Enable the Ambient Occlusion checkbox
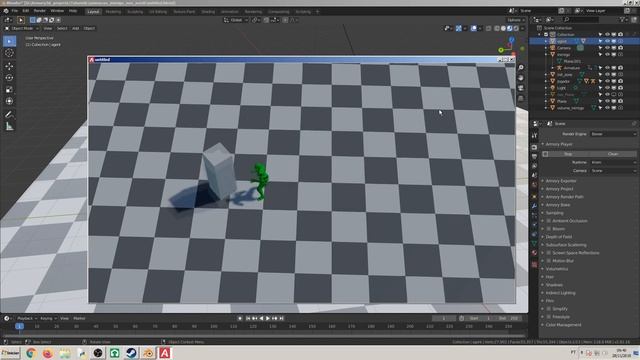 (549, 221)
